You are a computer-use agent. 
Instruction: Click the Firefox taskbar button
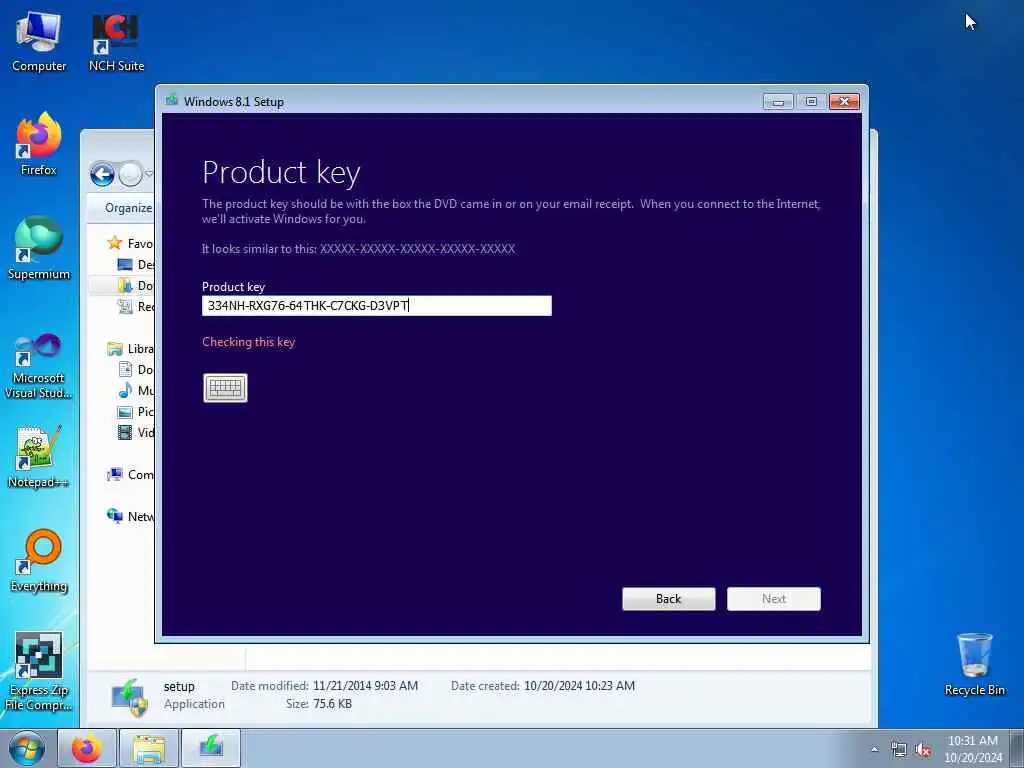[87, 748]
